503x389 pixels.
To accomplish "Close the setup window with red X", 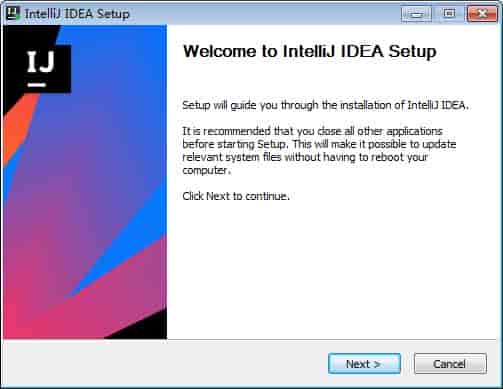I will coord(482,14).
